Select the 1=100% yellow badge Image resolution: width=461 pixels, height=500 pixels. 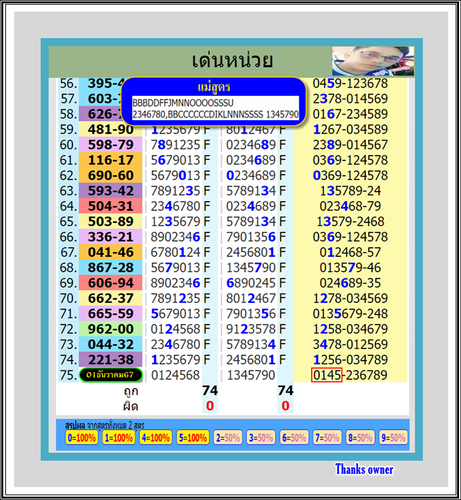(119, 437)
